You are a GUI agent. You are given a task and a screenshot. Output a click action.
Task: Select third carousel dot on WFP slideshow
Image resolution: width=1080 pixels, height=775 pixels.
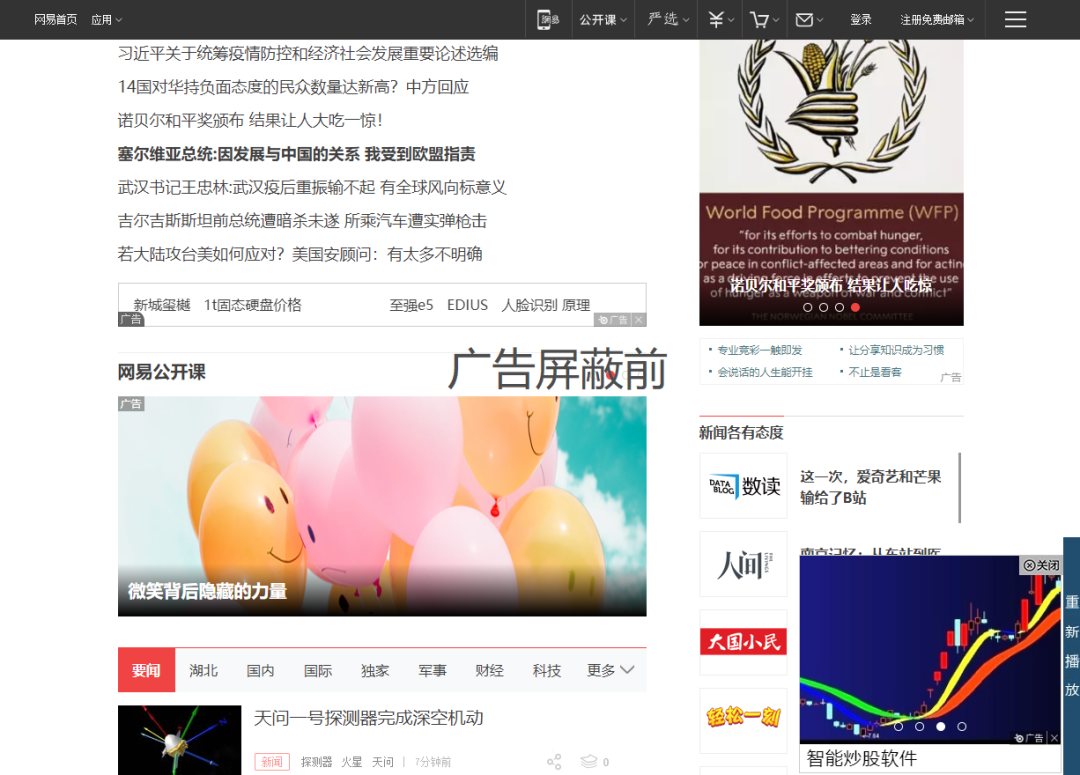pyautogui.click(x=839, y=307)
